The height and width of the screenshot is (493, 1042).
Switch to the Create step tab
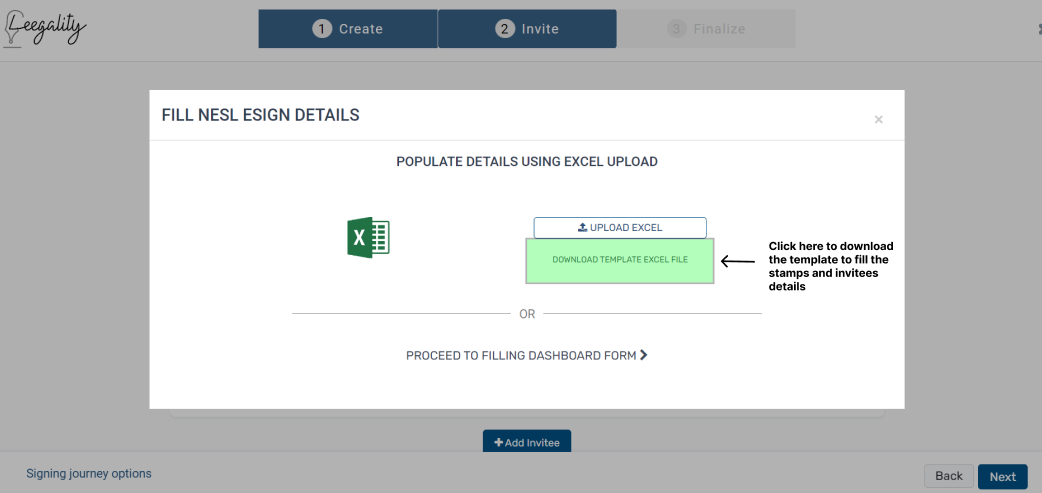point(348,29)
